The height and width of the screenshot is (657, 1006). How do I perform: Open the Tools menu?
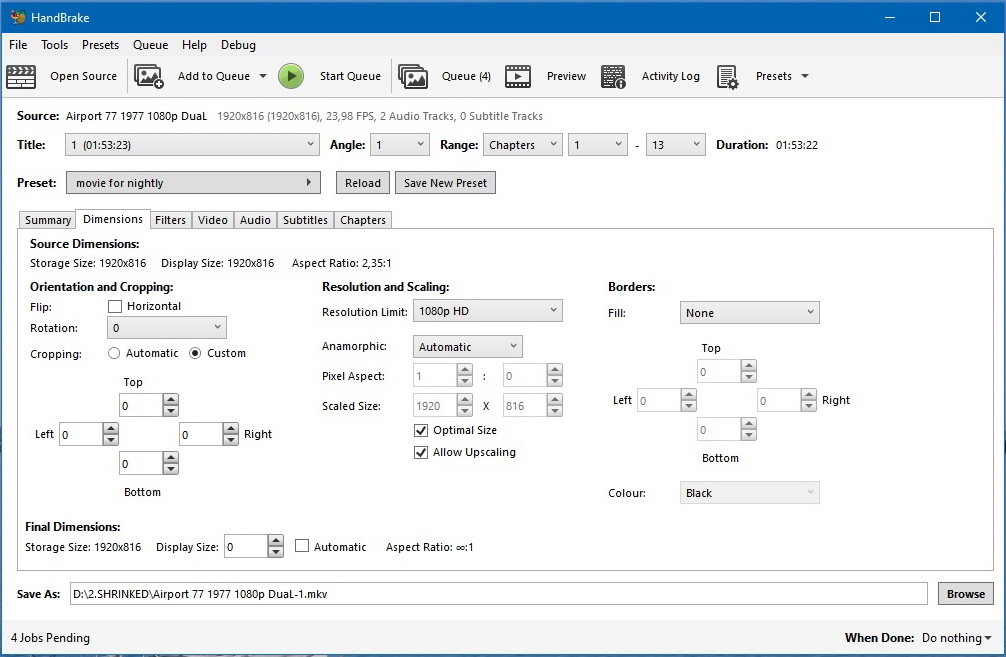(x=54, y=45)
